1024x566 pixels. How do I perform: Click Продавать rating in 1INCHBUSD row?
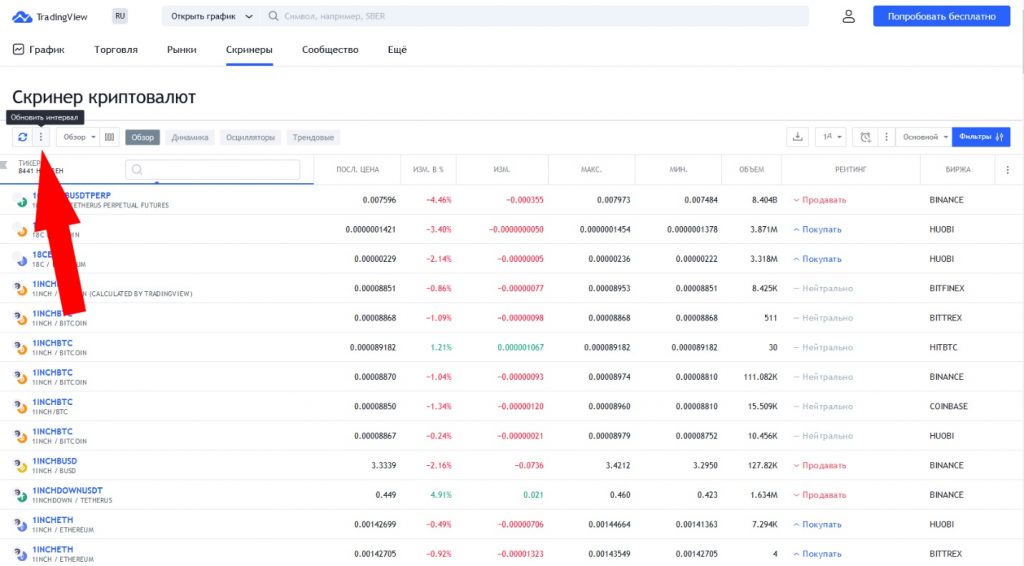tap(820, 465)
